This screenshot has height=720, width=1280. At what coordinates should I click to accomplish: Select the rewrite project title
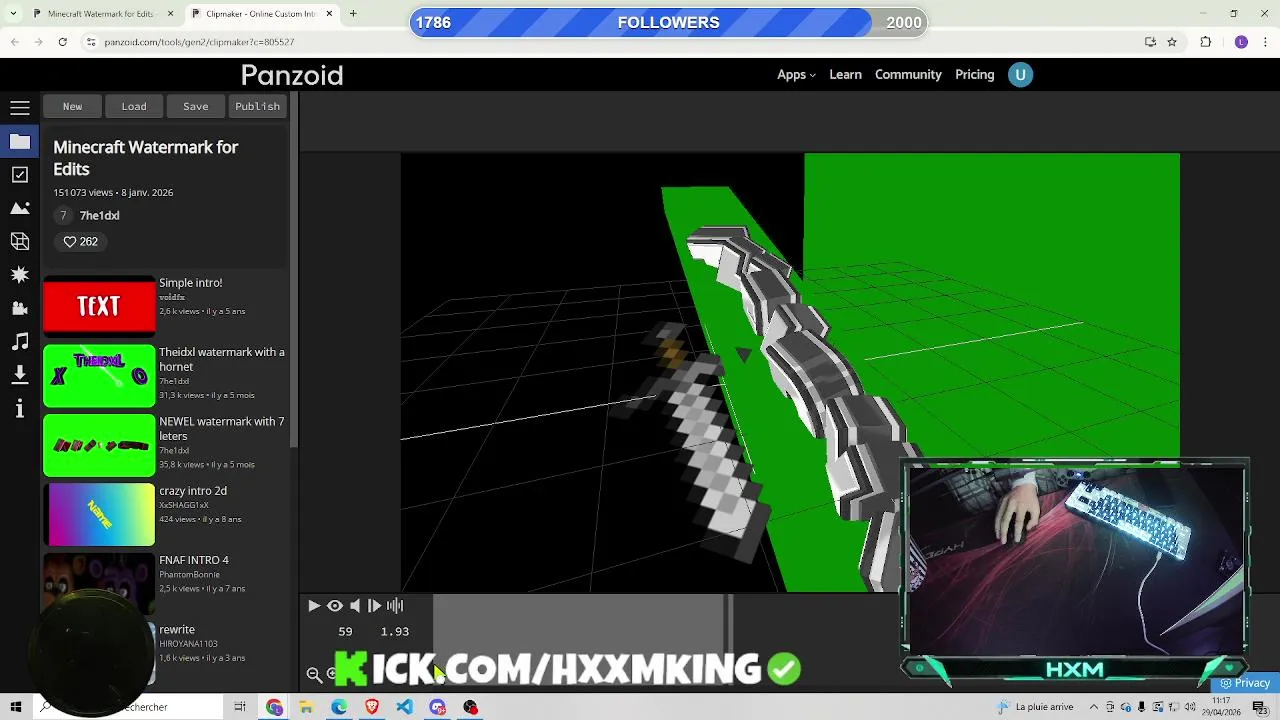[177, 629]
